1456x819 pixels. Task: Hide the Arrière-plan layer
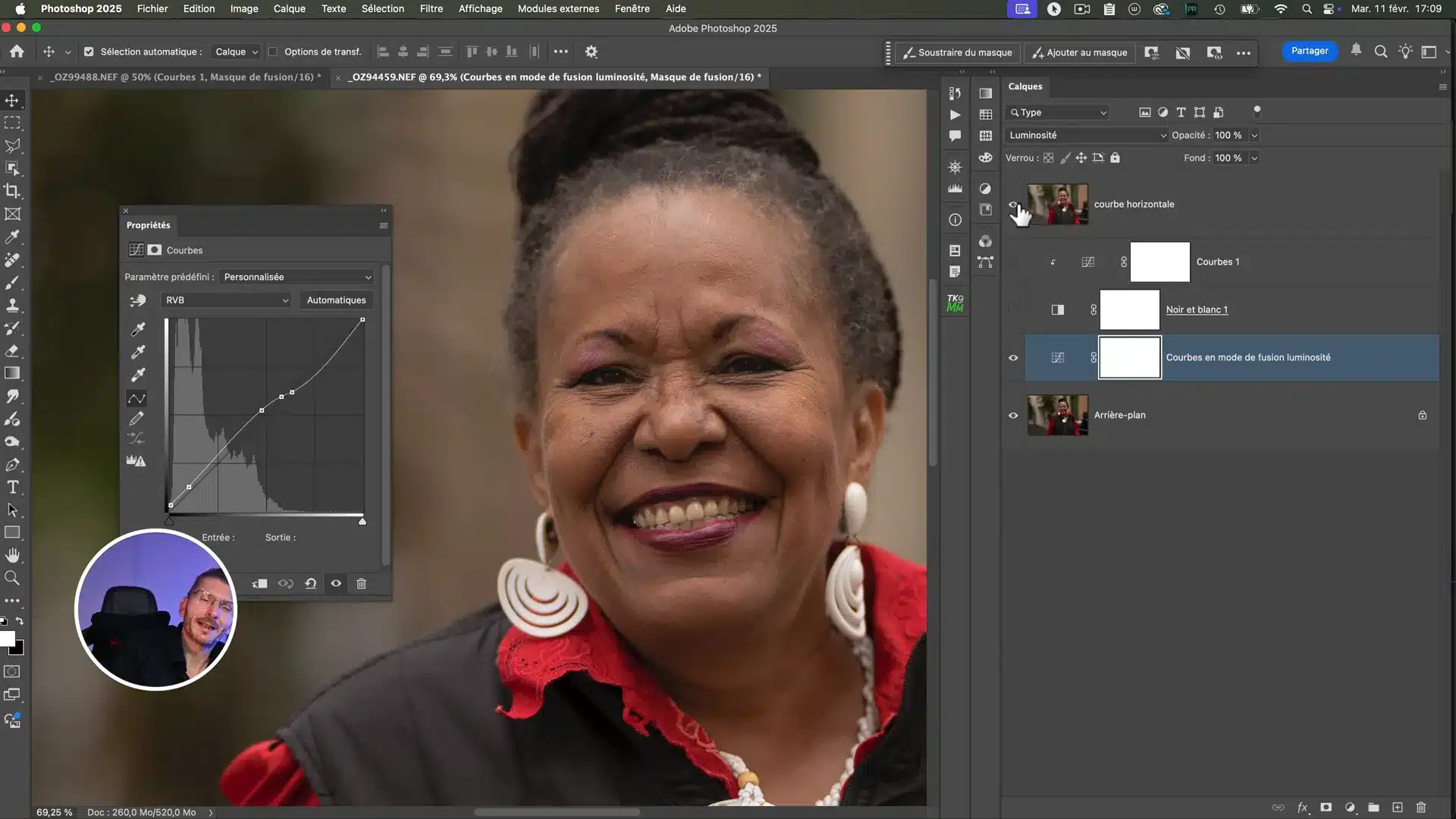[x=1013, y=415]
